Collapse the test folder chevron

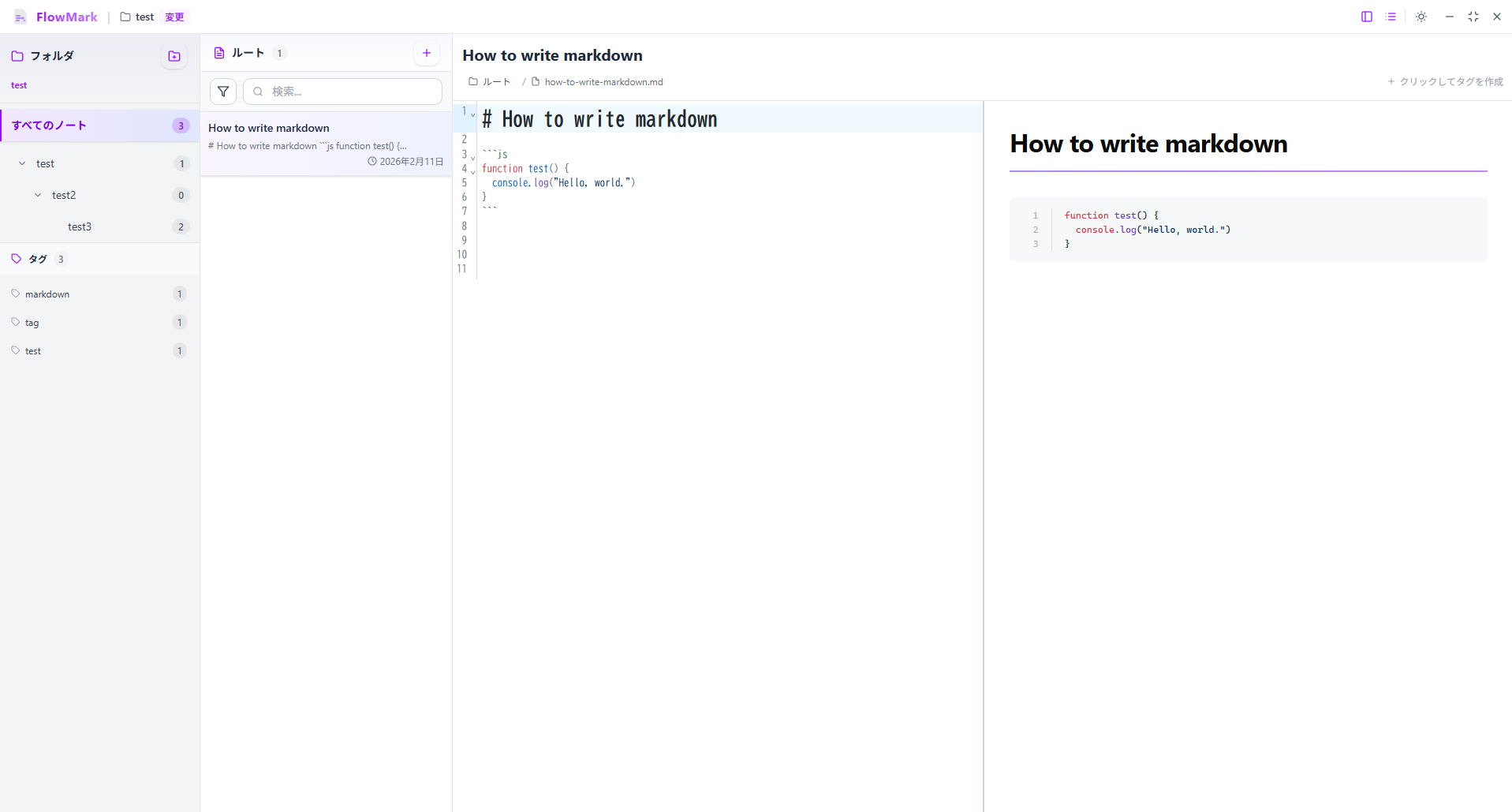[22, 163]
